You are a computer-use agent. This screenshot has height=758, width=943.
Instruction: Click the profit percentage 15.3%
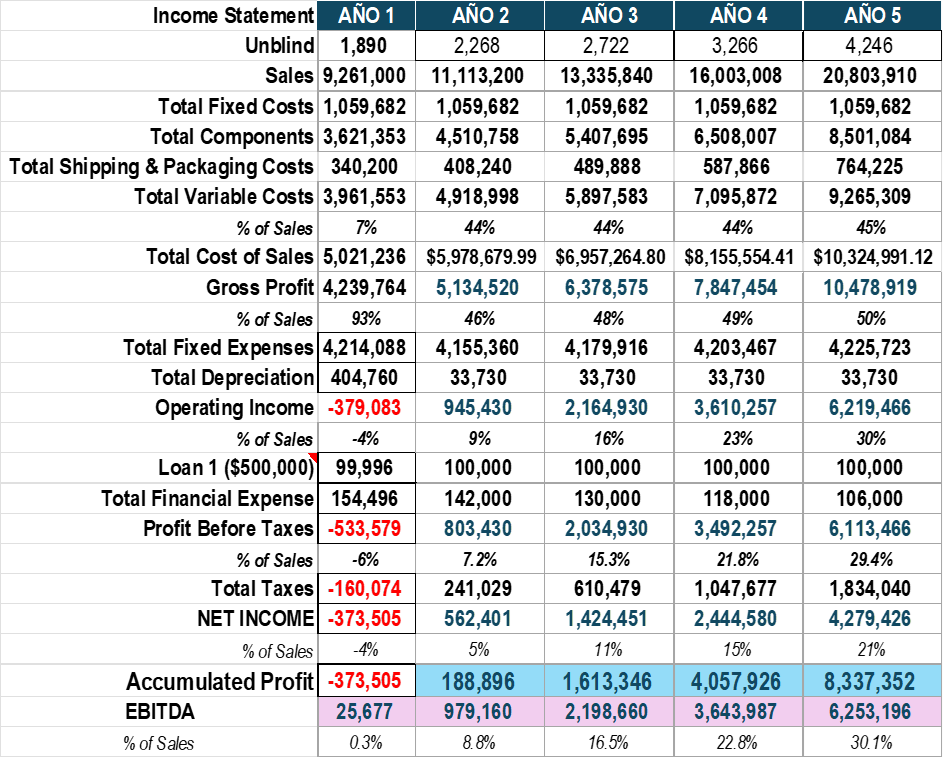tap(609, 560)
